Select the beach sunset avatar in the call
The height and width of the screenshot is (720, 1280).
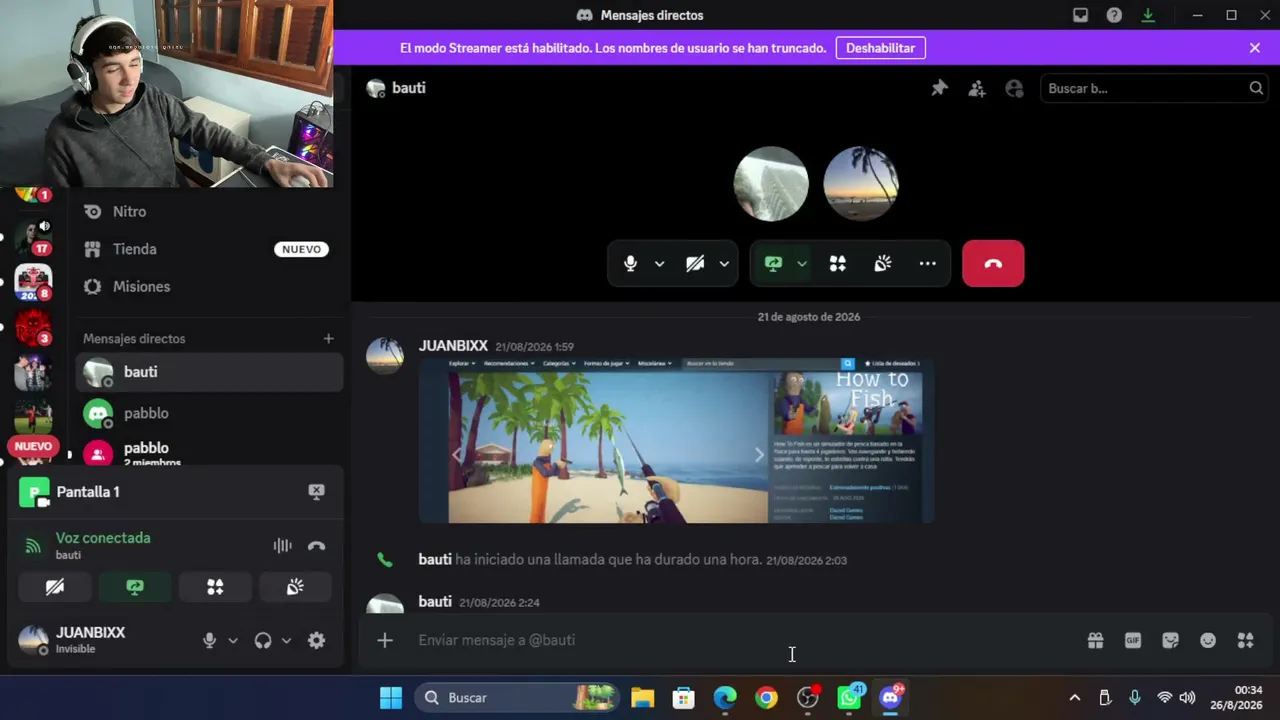[x=861, y=184]
